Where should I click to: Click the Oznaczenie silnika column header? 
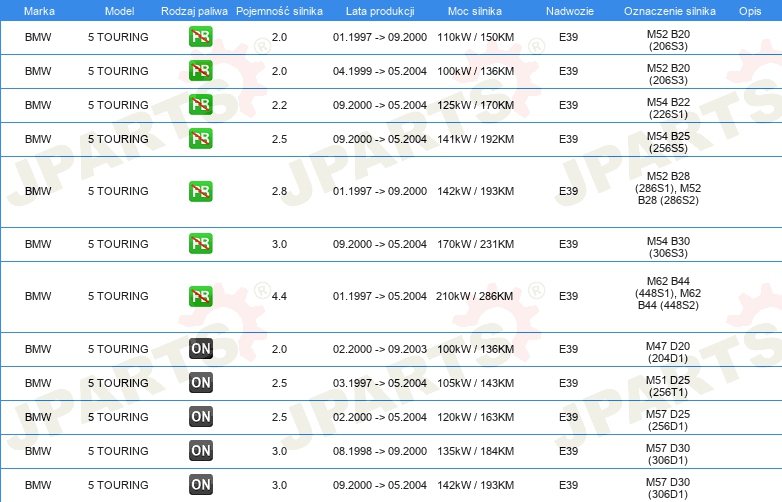[669, 11]
